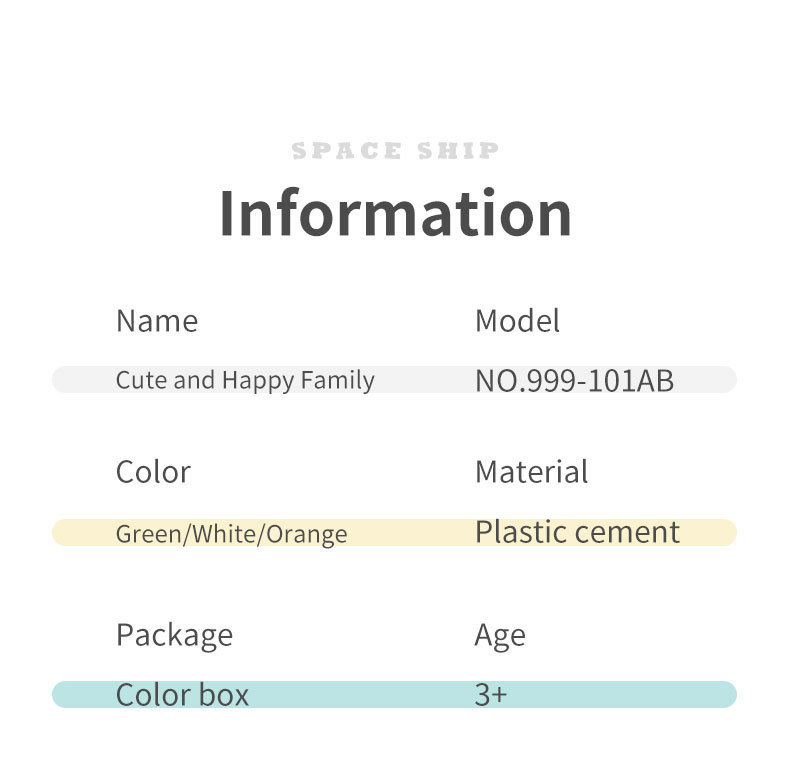Select the Color field heading label

(153, 472)
